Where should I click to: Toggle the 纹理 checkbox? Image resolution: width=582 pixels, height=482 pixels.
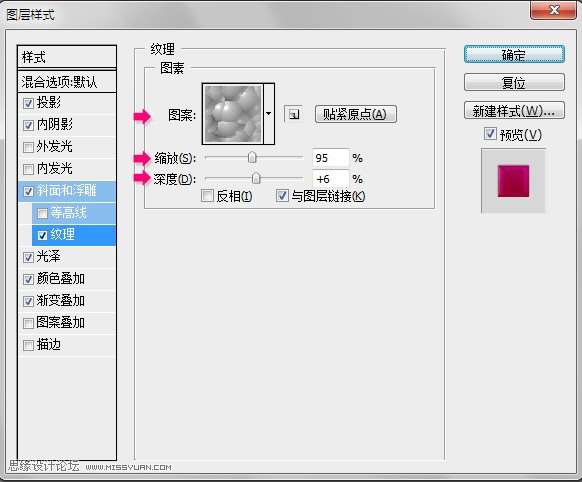coord(42,235)
